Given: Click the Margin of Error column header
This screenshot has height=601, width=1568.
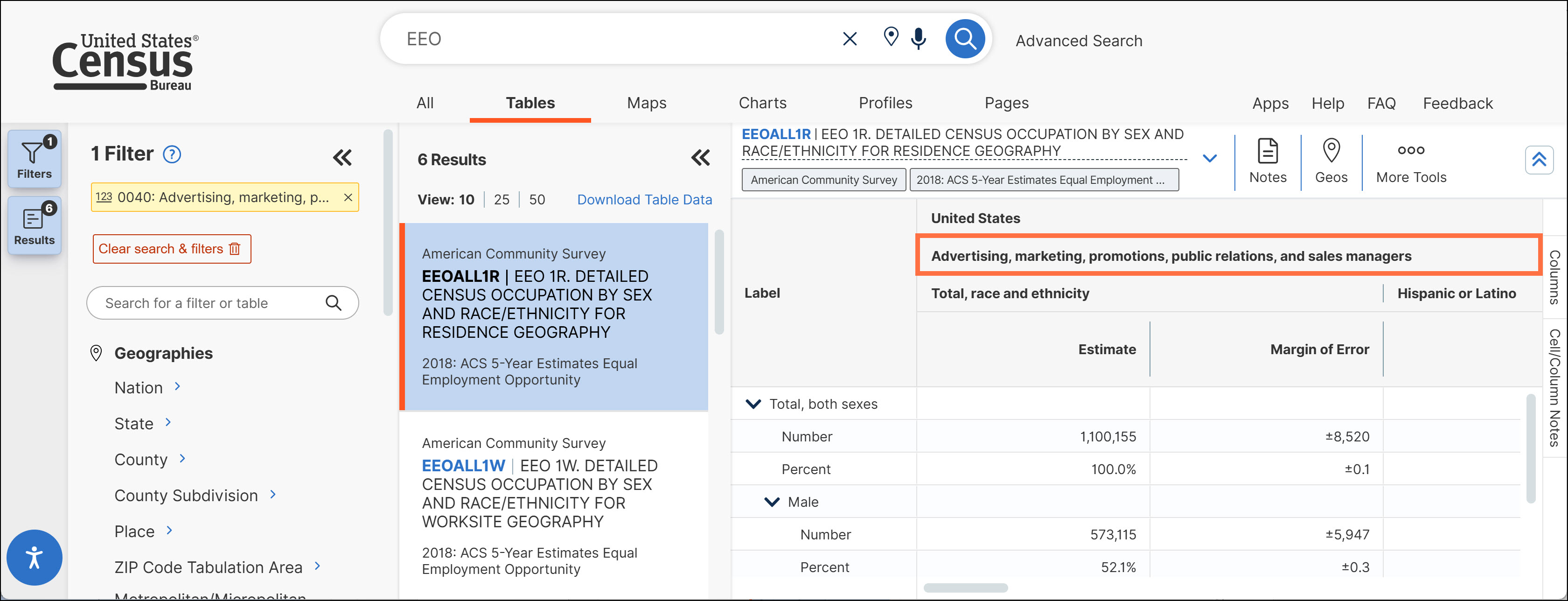Looking at the screenshot, I should [x=1319, y=349].
